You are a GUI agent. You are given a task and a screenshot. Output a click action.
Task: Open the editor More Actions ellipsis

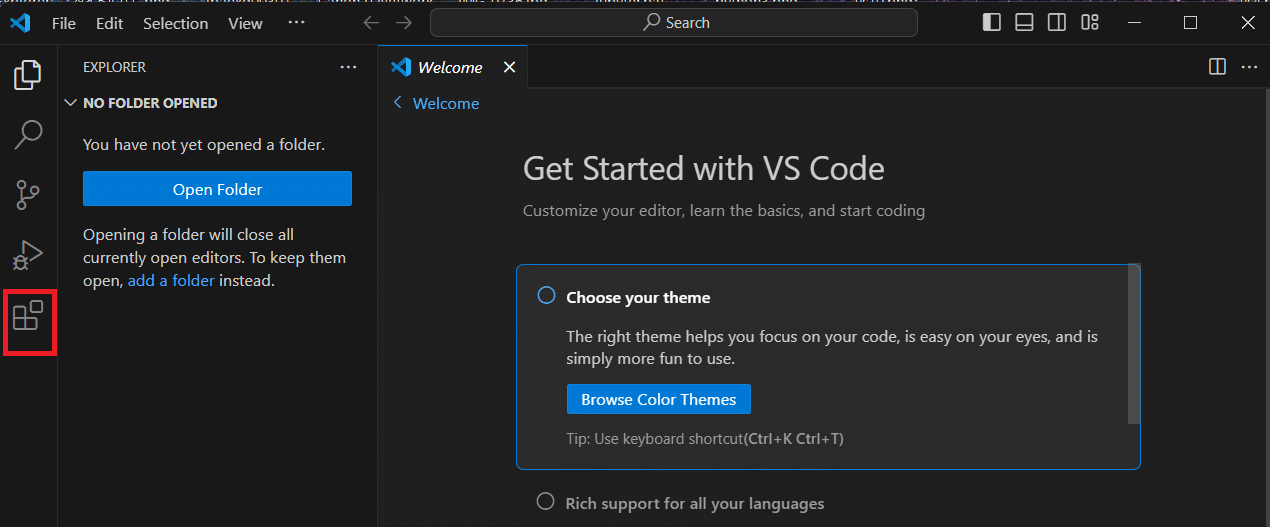click(1249, 67)
